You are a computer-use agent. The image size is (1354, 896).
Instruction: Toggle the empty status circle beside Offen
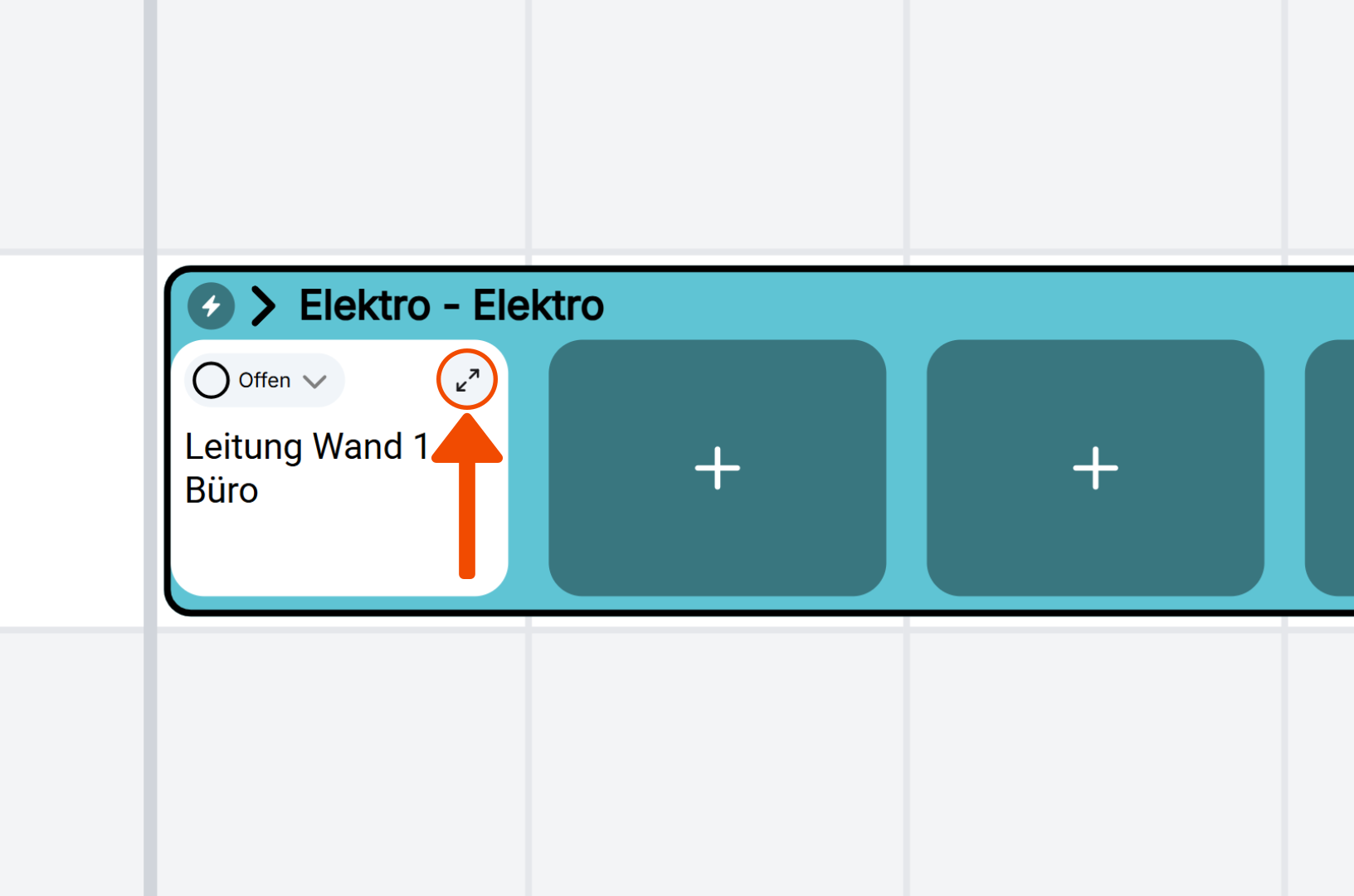[x=211, y=381]
